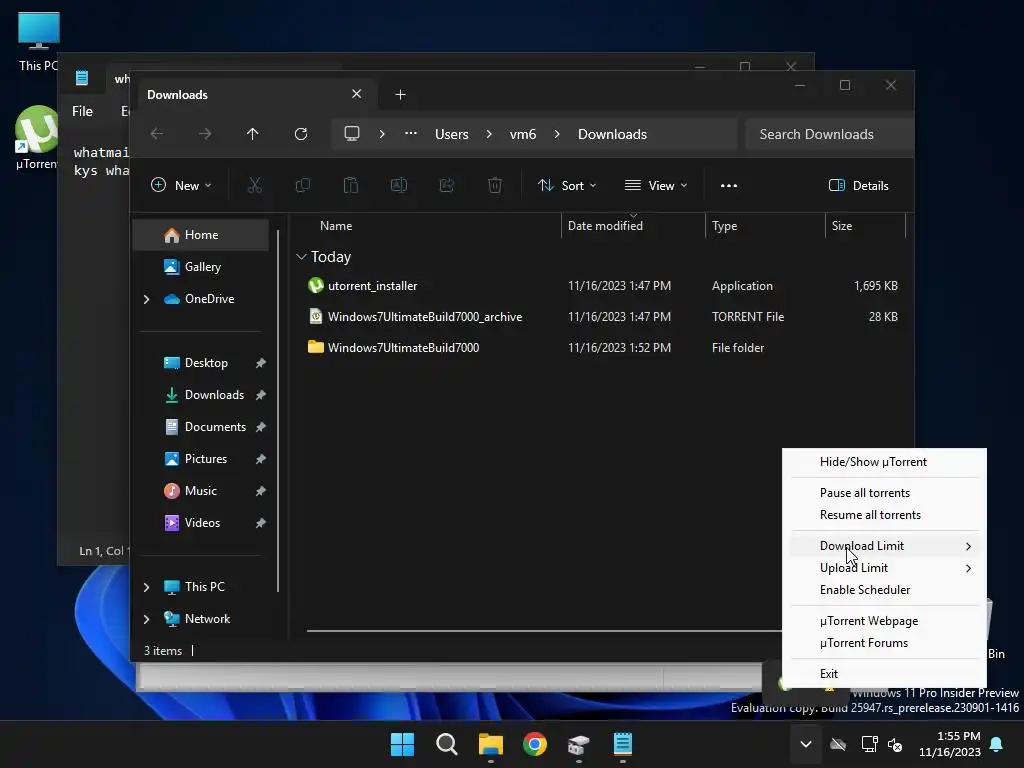Click the notification bell in tray
Image resolution: width=1024 pixels, height=768 pixels.
(x=997, y=744)
